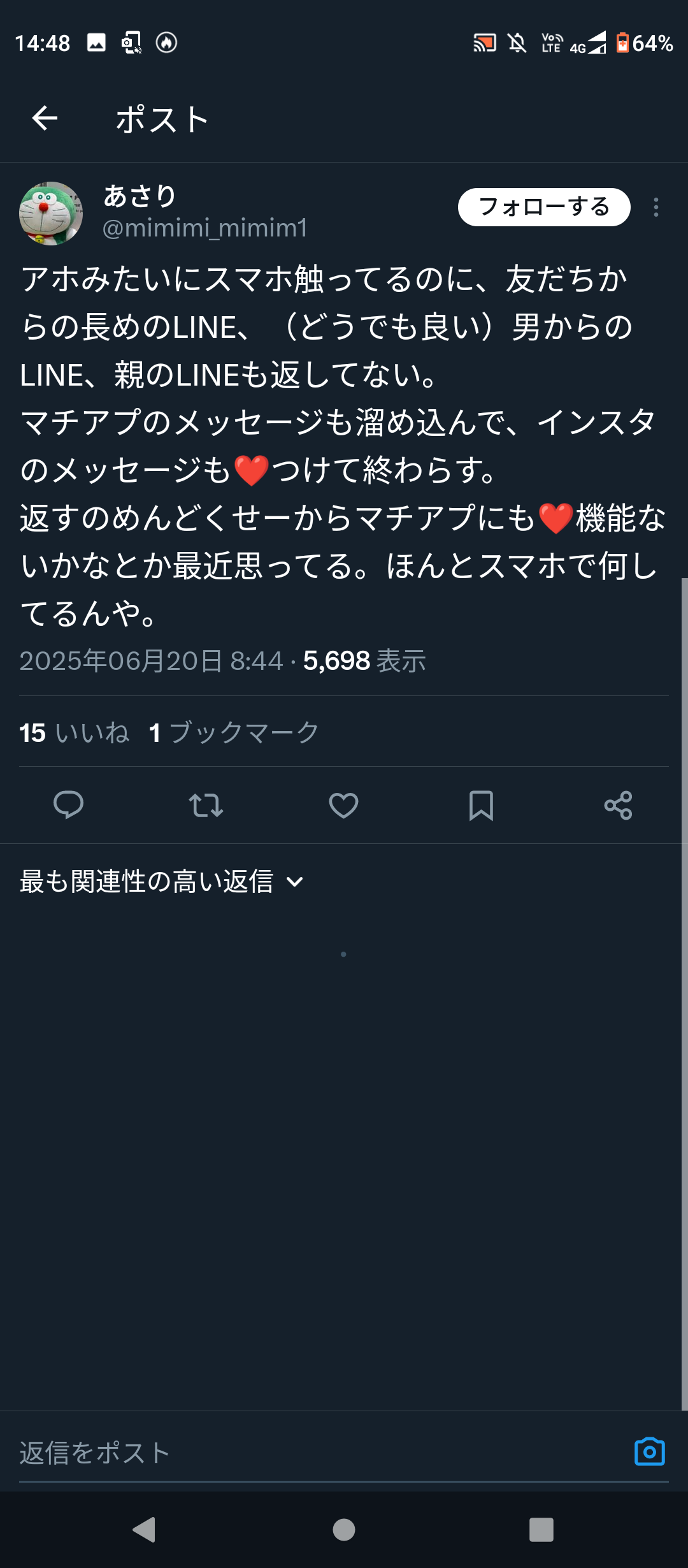Screen dimensions: 688x1568
Task: Expand the 最も関連性の高い返信 sort dropdown
Action: [162, 882]
